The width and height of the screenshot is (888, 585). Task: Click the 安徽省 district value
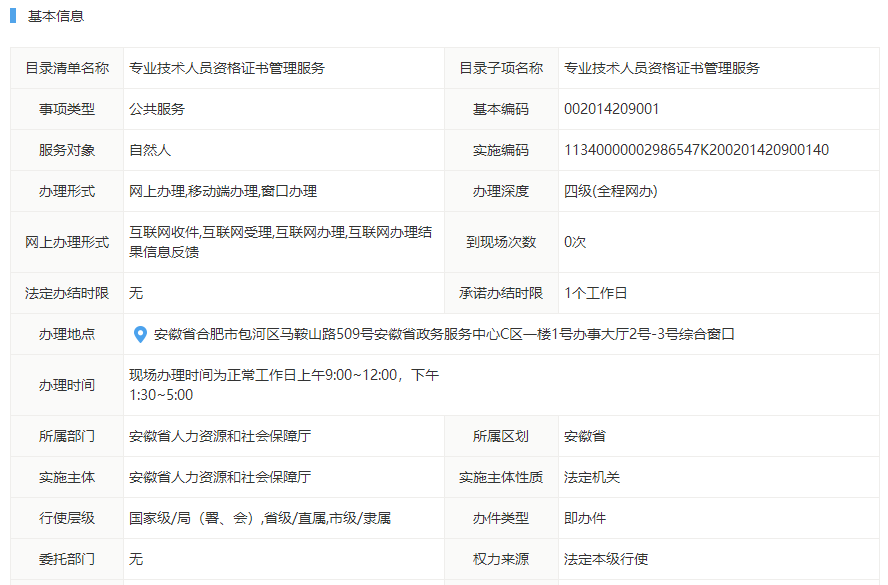coord(585,436)
